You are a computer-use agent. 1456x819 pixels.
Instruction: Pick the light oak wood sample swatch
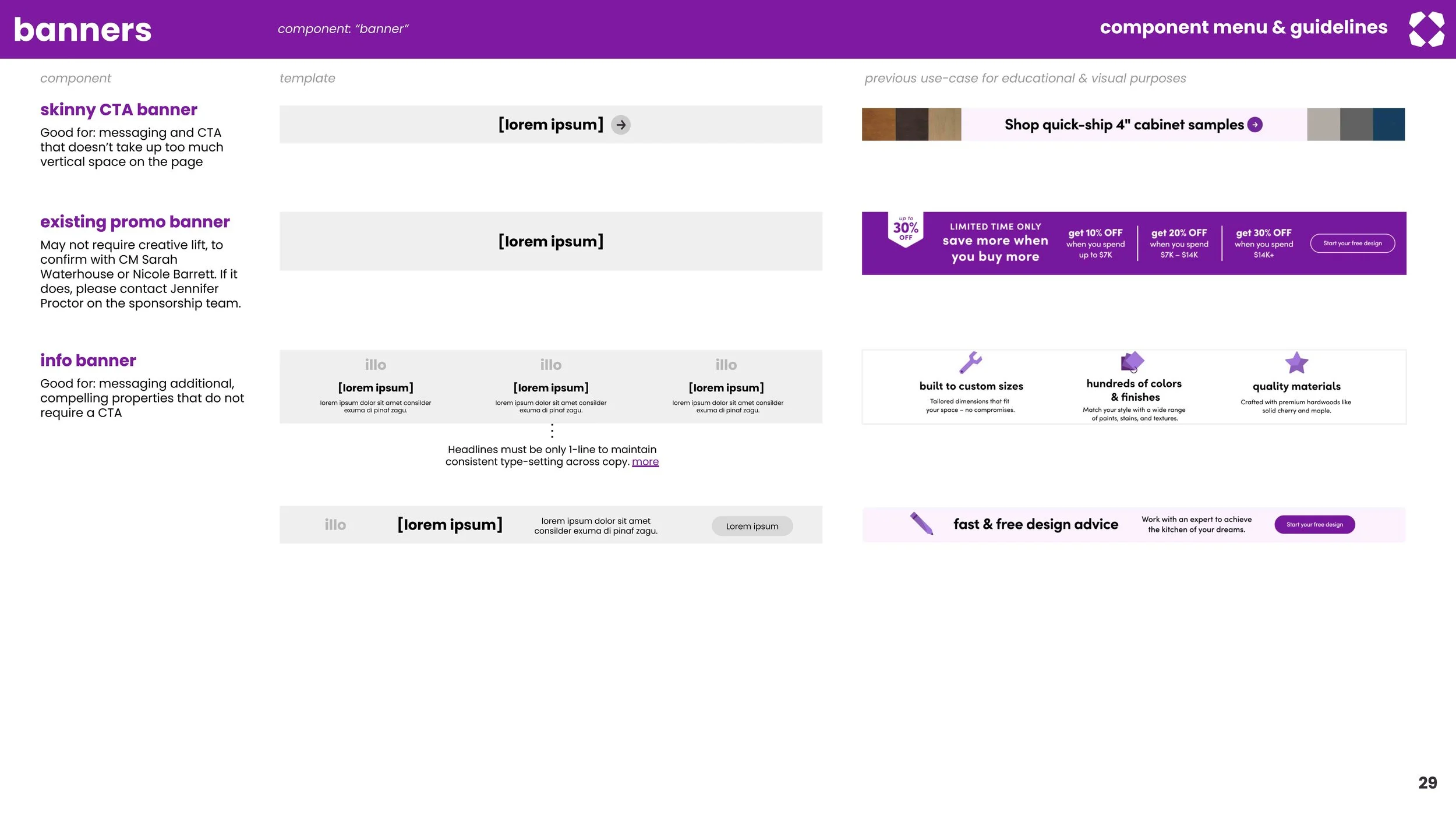pyautogui.click(x=944, y=124)
